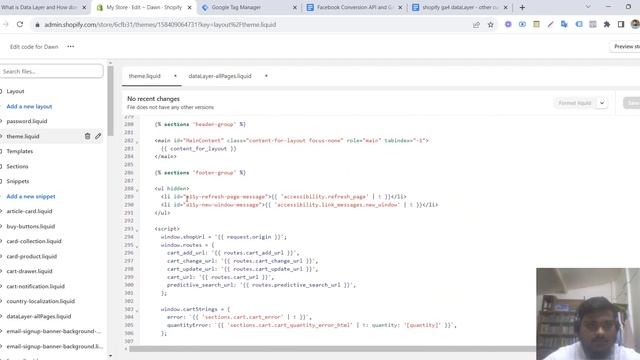Click the pen extension icon in the toolbar

[x=550, y=24]
